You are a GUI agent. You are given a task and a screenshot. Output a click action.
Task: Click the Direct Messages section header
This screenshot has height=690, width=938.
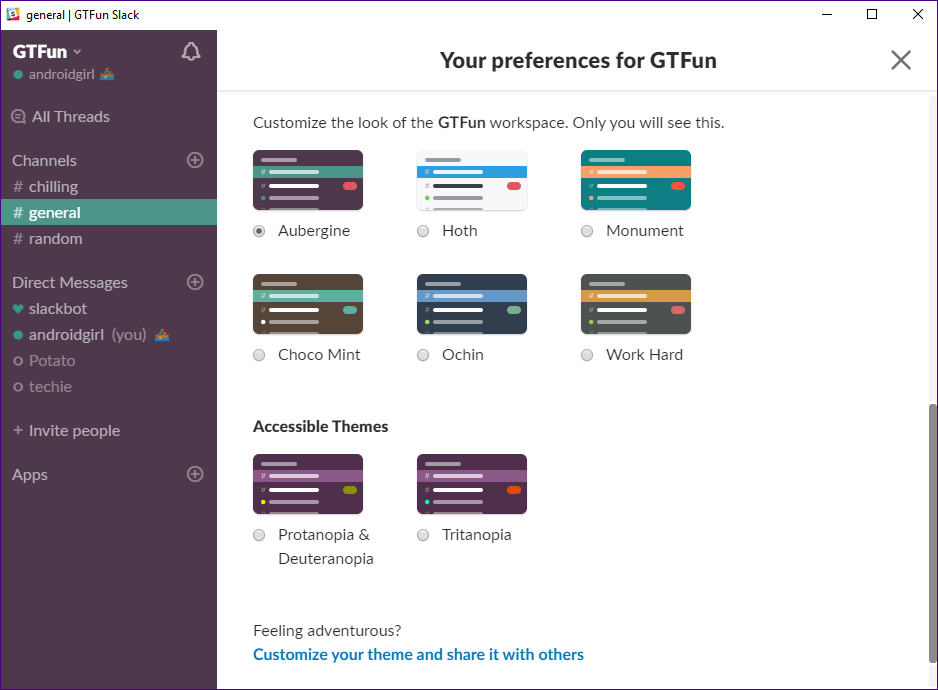tap(70, 282)
